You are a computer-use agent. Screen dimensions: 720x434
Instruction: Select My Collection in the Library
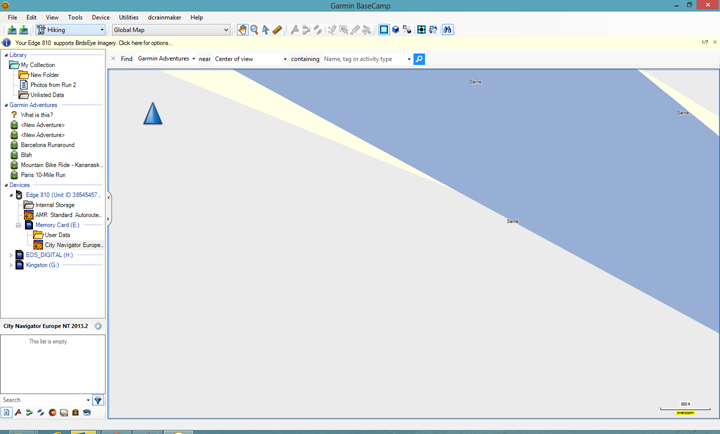tap(38, 65)
